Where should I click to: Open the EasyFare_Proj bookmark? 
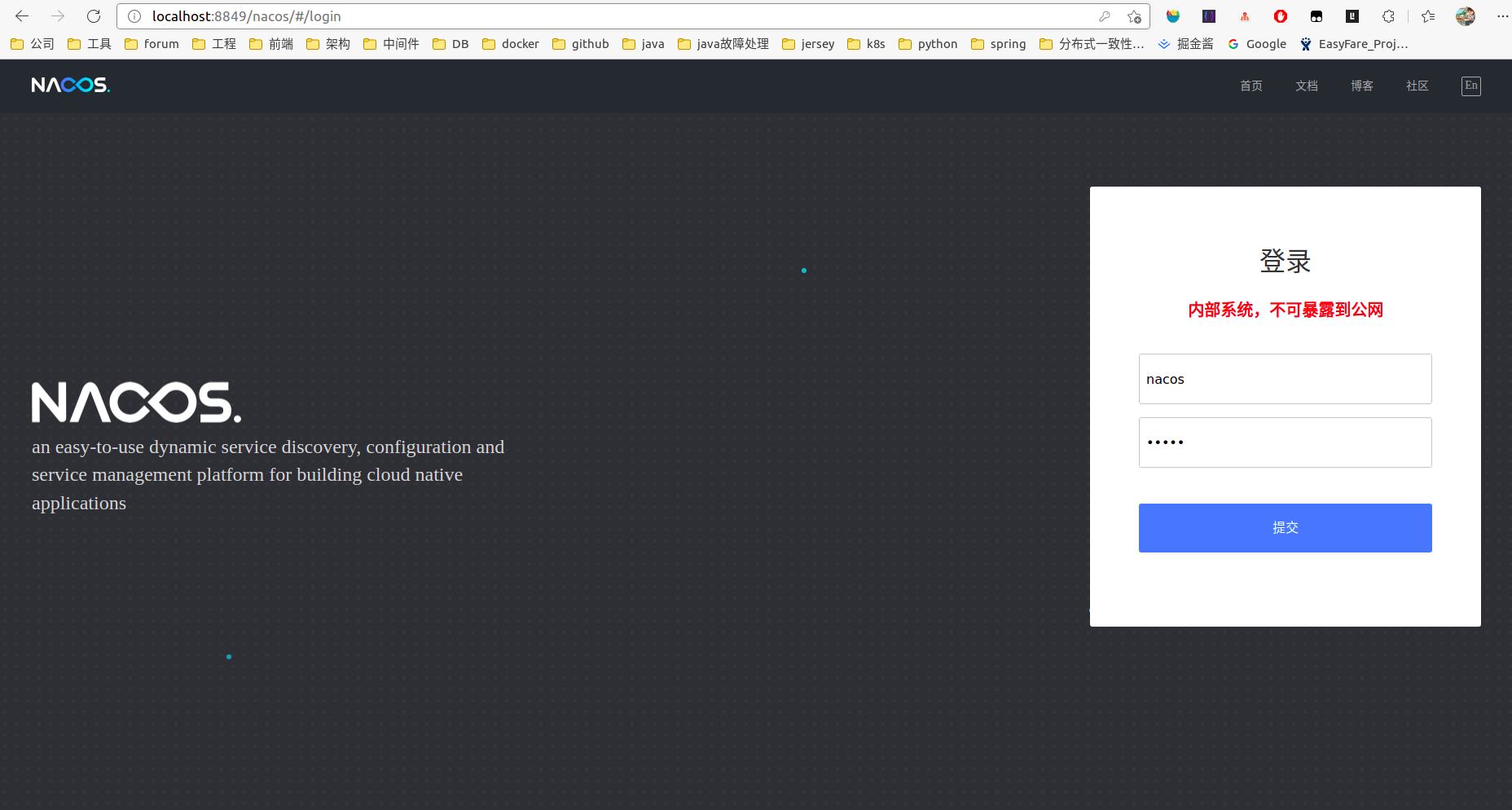click(1354, 44)
